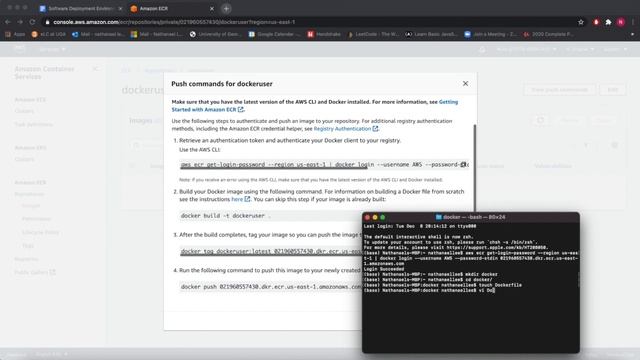This screenshot has width=640, height=360.
Task: Open the Chrome three-dot menu
Action: click(633, 22)
